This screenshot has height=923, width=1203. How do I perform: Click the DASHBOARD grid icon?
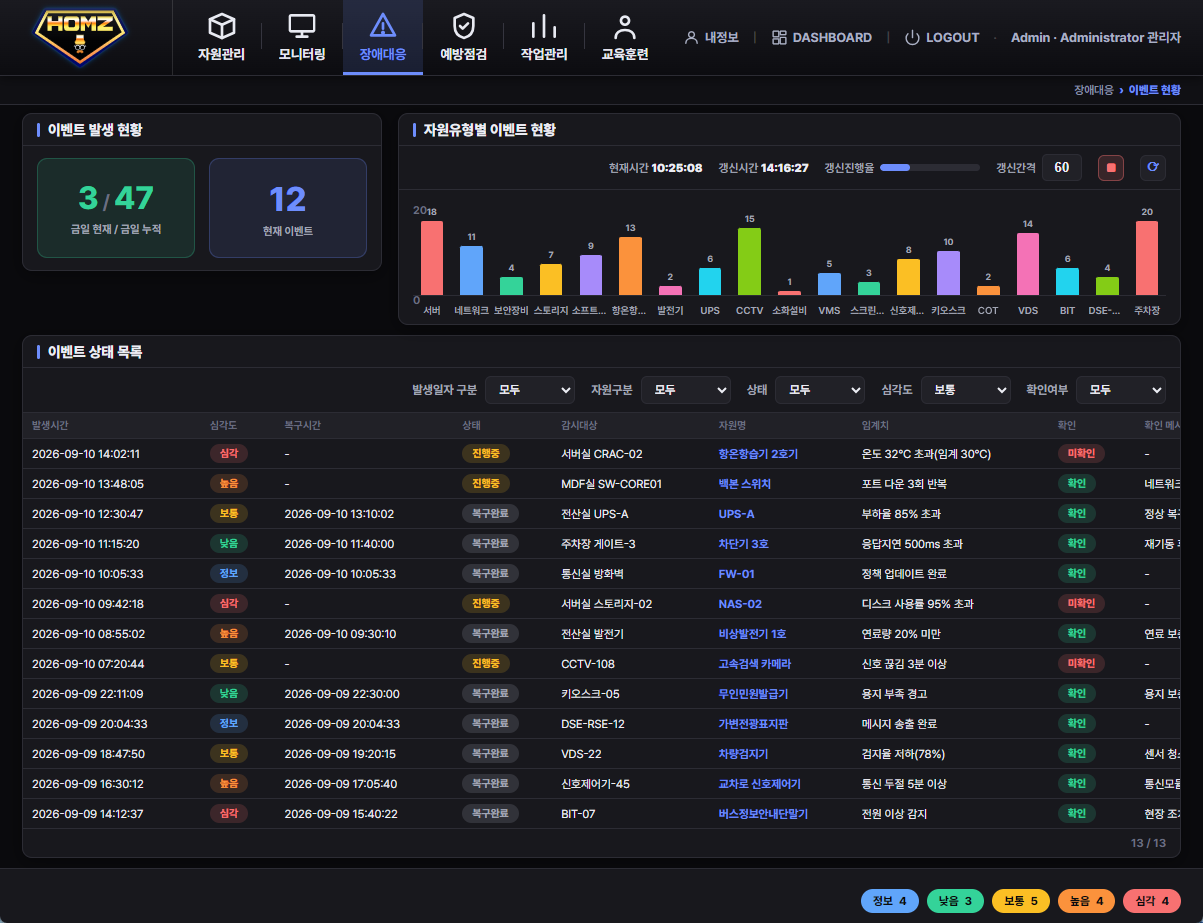coord(780,37)
